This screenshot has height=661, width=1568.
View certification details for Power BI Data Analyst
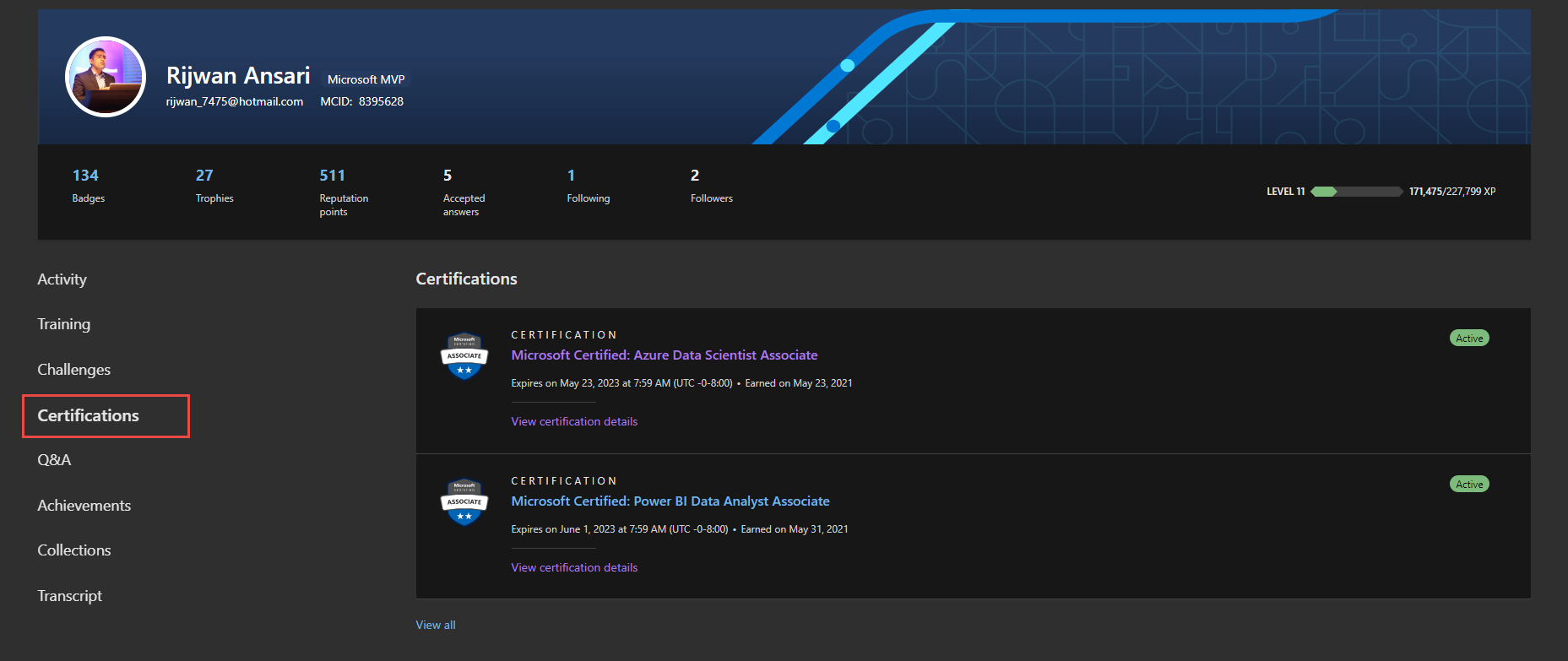click(x=574, y=567)
